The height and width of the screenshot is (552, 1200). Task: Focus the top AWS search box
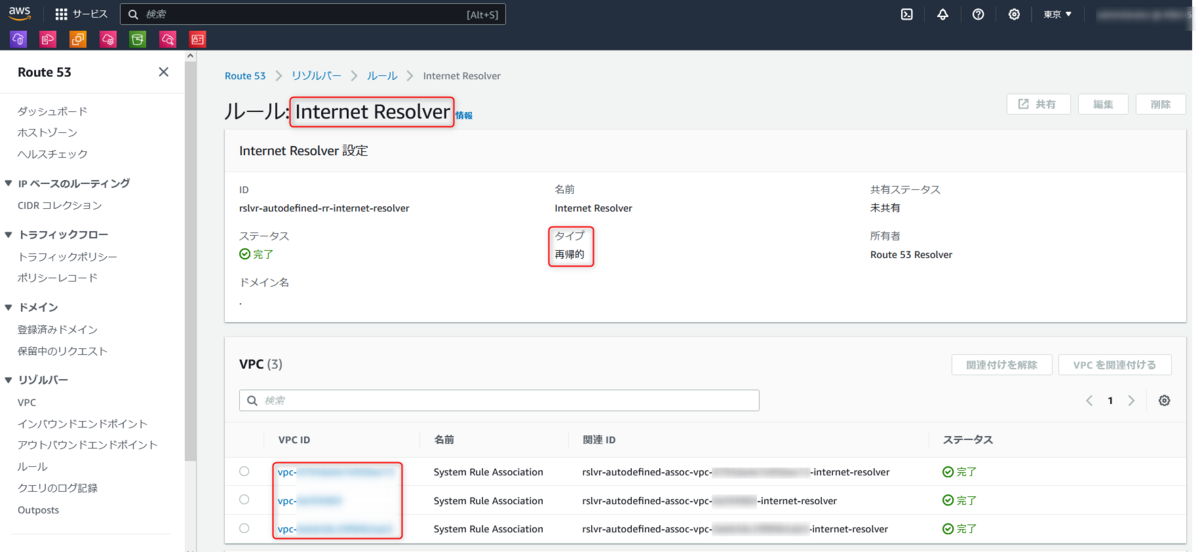pos(313,14)
